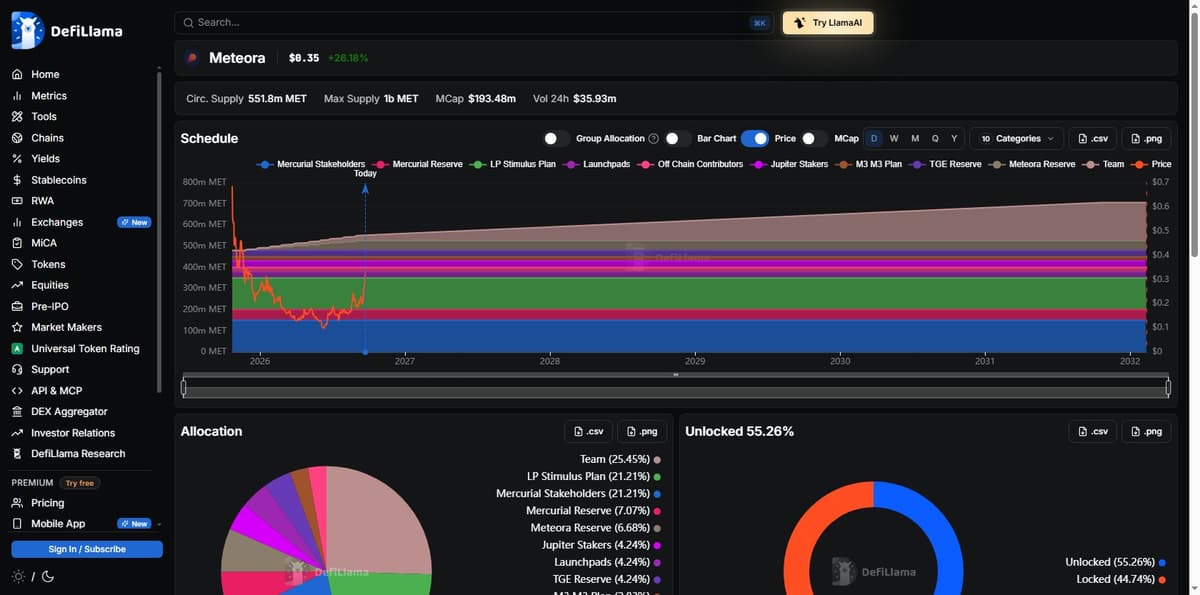Toggle Launchpads legend series in Schedule chart

596,164
